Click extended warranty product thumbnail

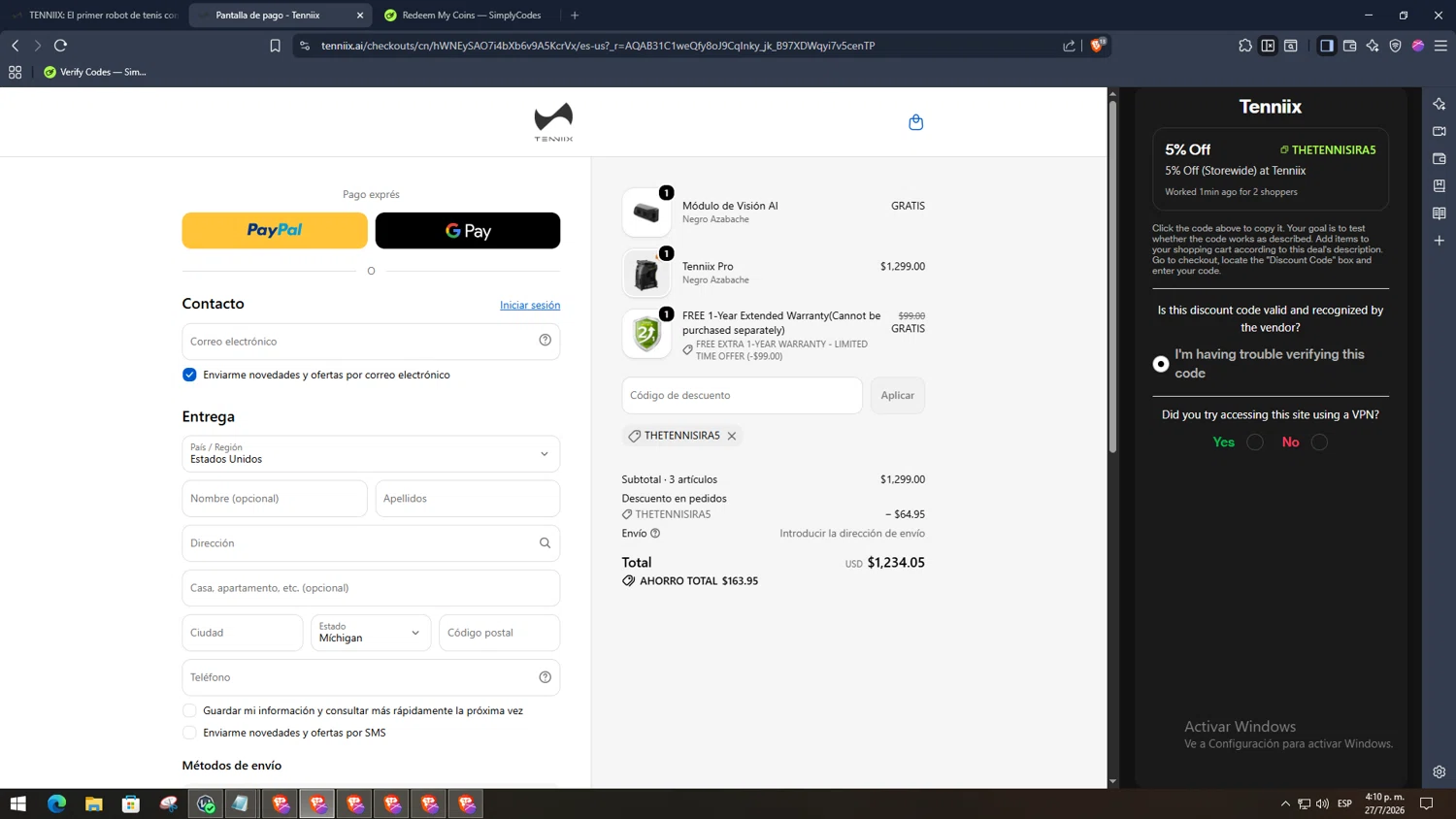(x=646, y=334)
